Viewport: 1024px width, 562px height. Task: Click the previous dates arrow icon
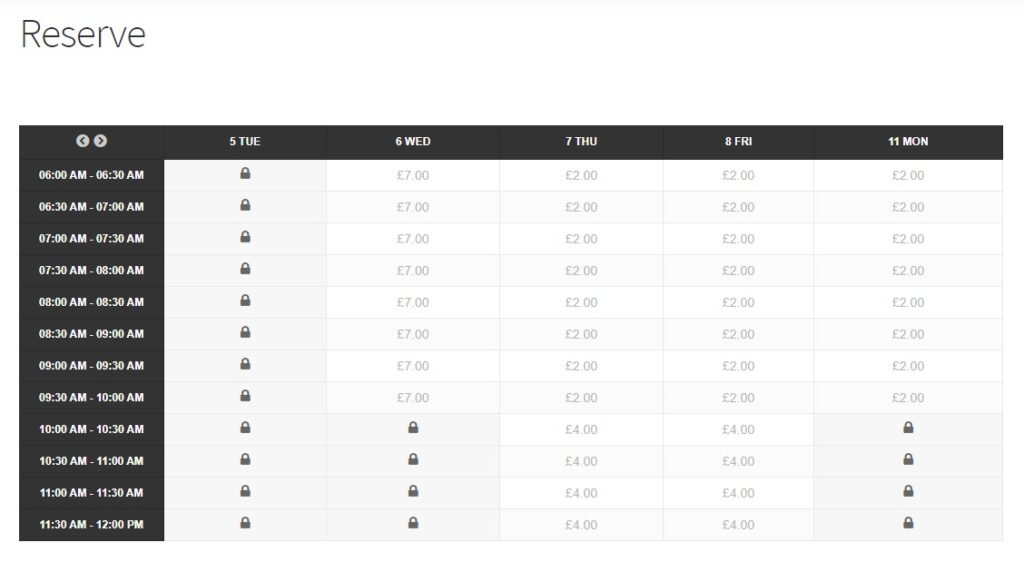coord(83,142)
